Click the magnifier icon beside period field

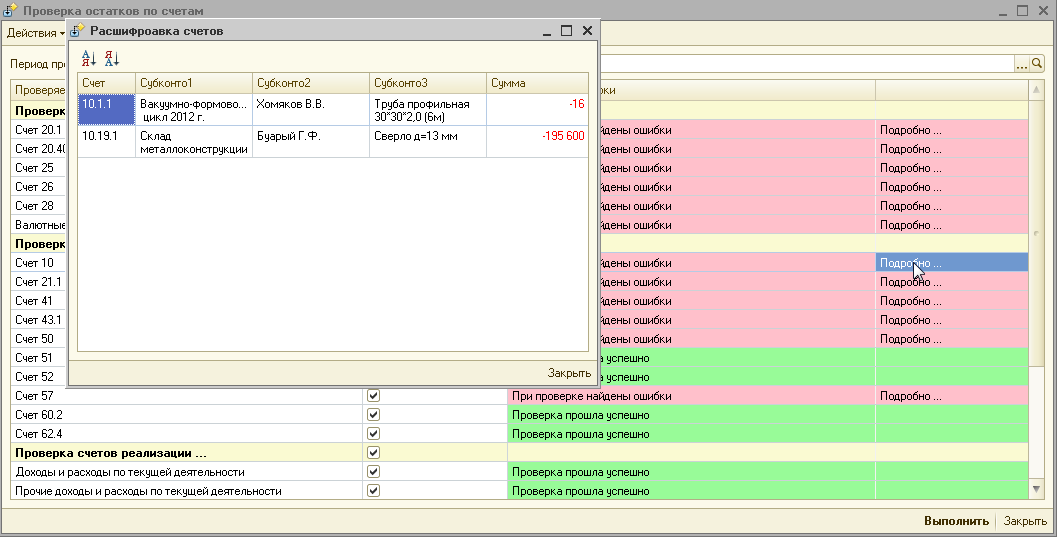1037,64
